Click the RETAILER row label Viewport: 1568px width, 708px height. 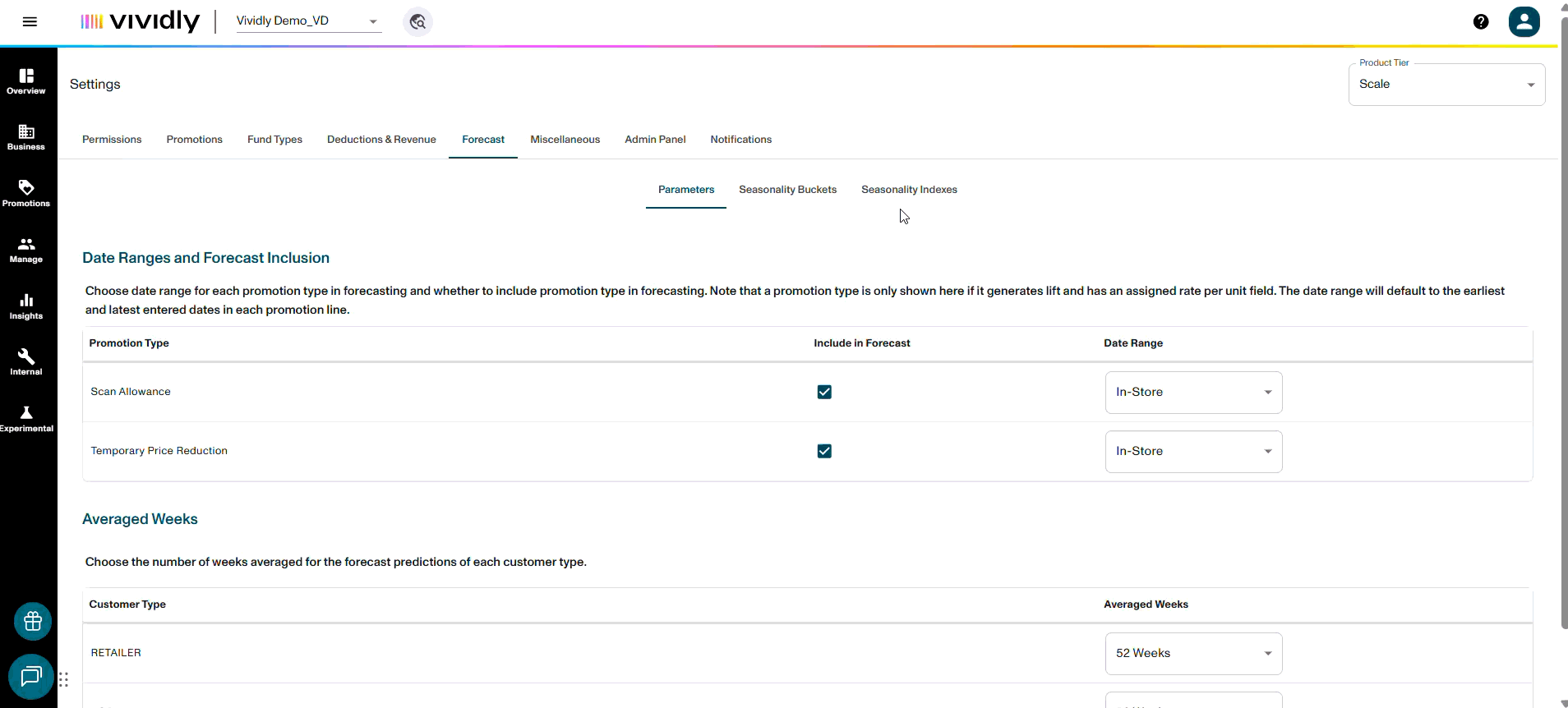pos(116,653)
